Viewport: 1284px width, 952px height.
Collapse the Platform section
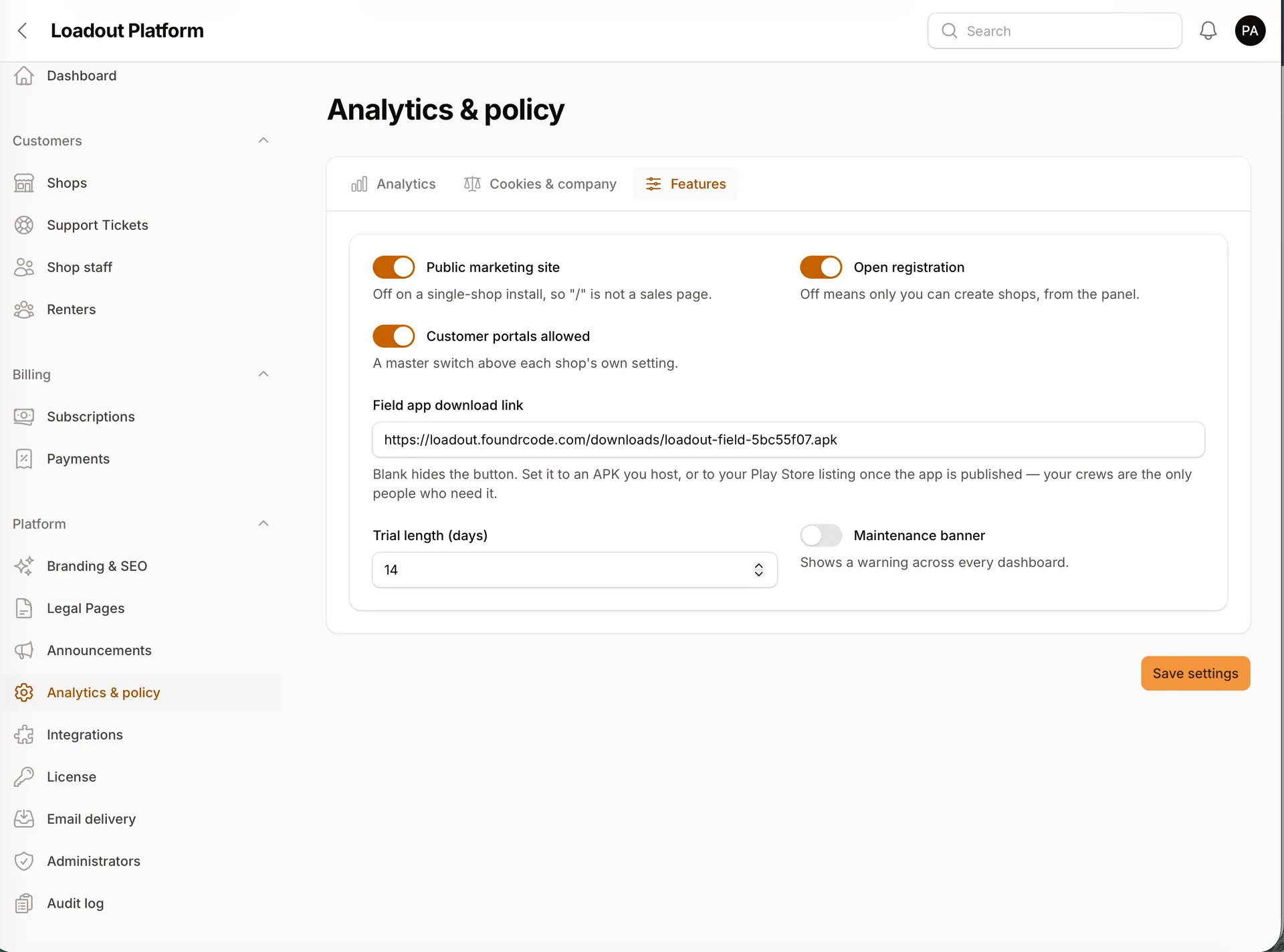pos(263,523)
